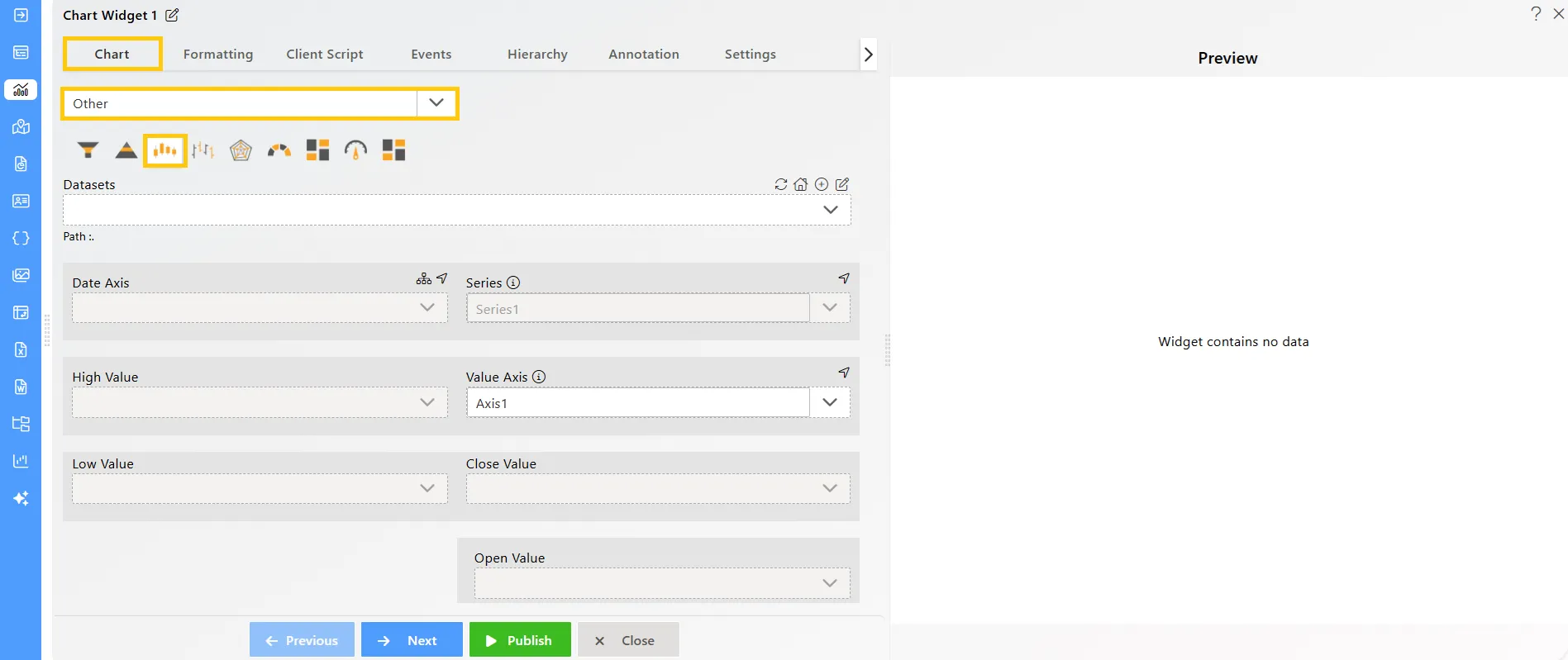Open the Other chart category dropdown
1568x660 pixels.
pos(436,103)
